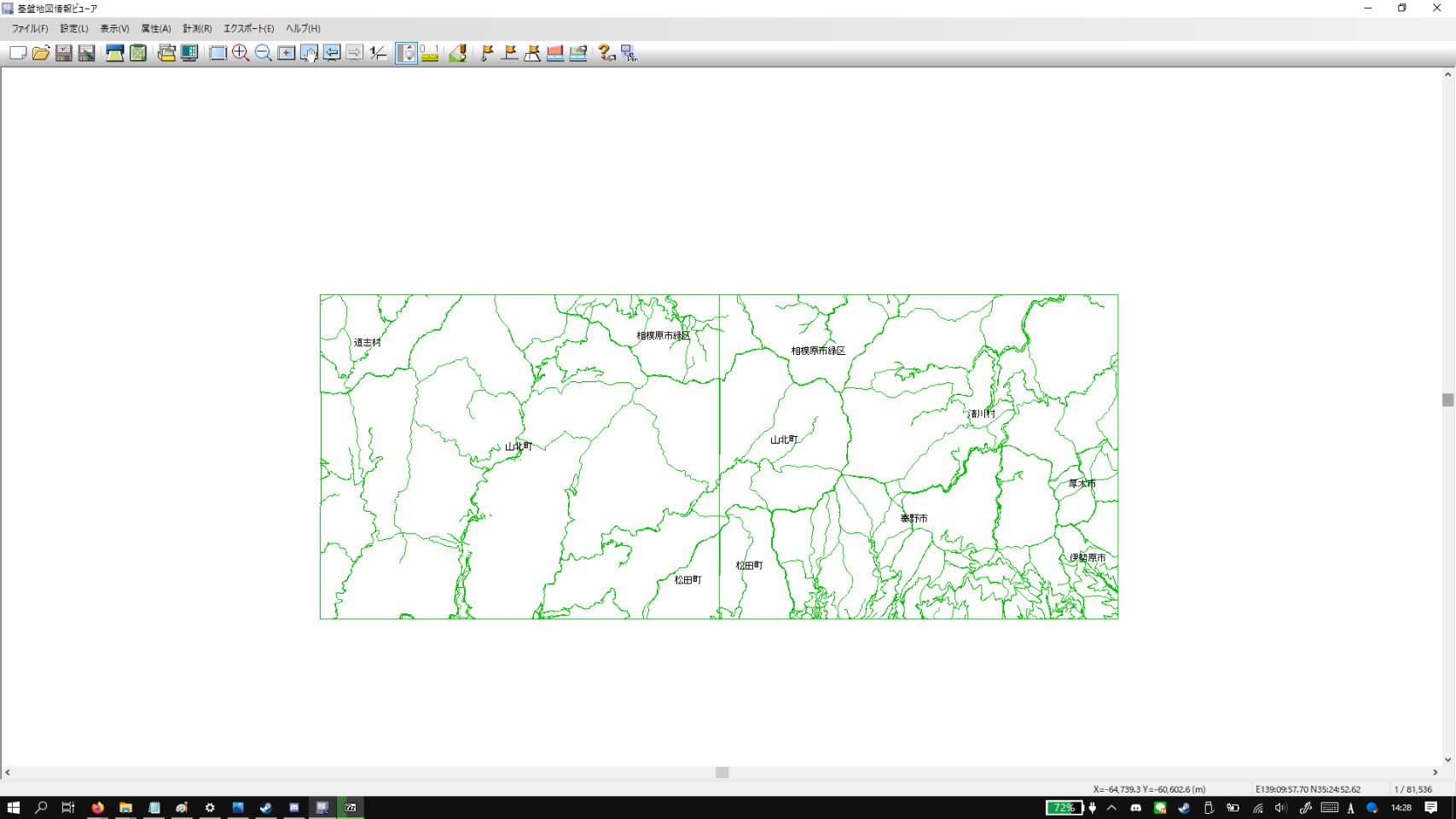Select the pan hand tool

(309, 53)
